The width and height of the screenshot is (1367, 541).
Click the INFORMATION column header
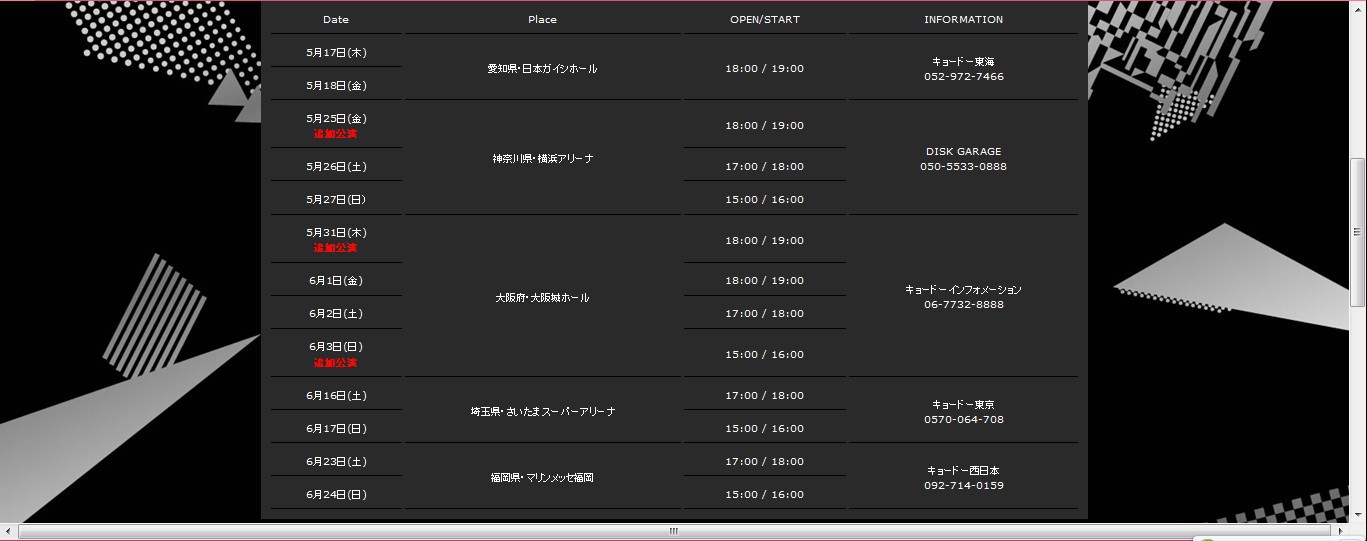tap(963, 20)
